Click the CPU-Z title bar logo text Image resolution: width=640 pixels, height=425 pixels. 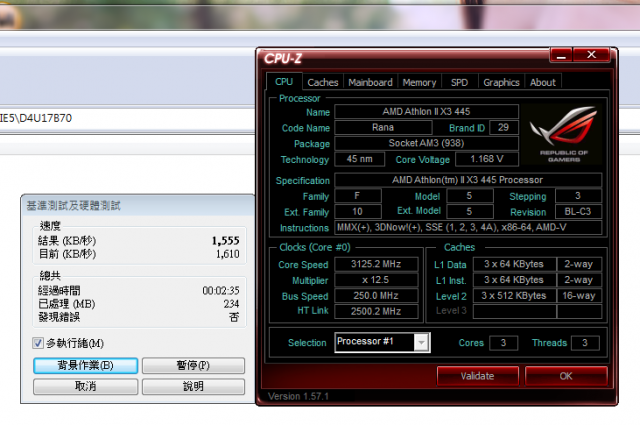coord(283,59)
